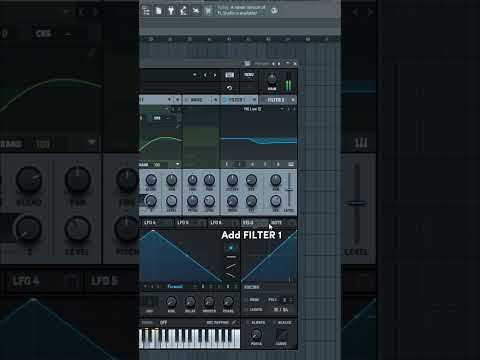Toggle the ALWAYS portamento checkbox
480x360 pixels.
[248, 323]
